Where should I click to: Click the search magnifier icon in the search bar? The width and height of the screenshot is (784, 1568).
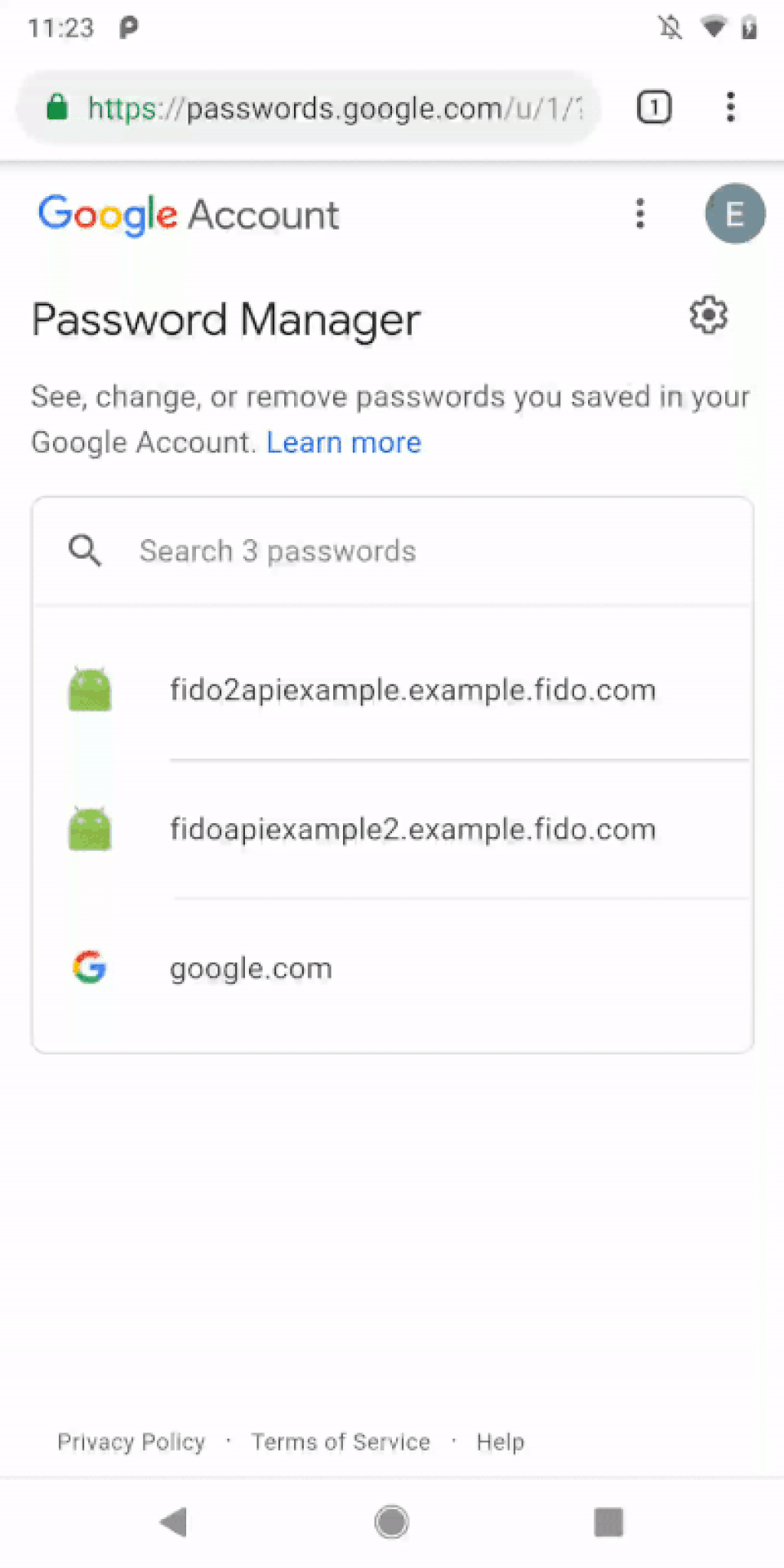point(84,550)
